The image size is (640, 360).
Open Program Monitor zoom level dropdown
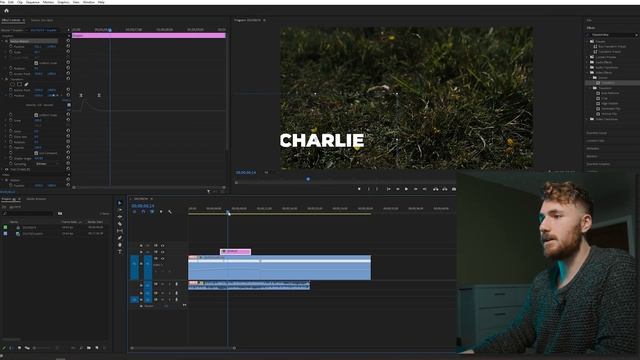pyautogui.click(x=267, y=173)
